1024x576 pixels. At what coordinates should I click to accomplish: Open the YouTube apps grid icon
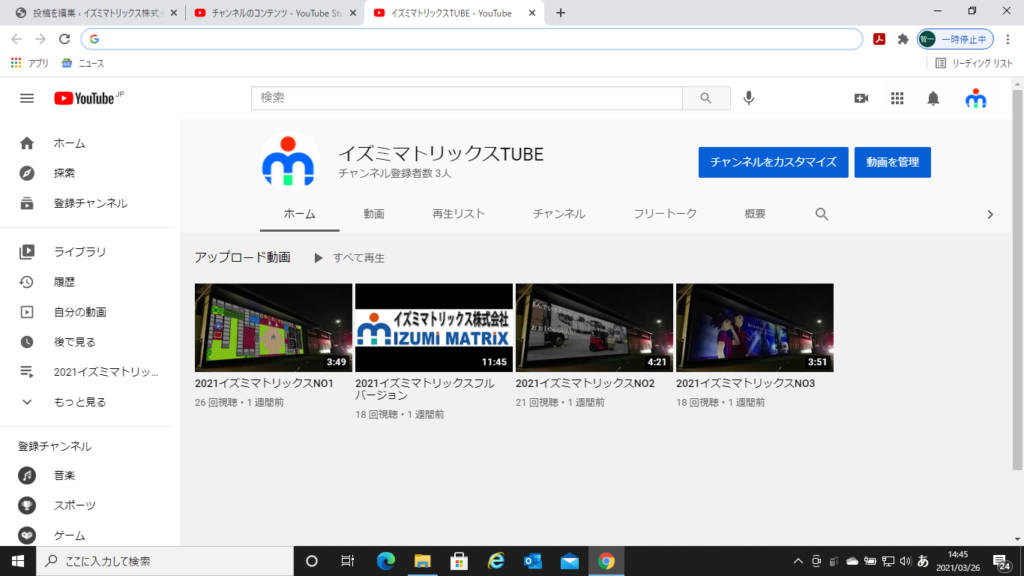click(x=897, y=99)
